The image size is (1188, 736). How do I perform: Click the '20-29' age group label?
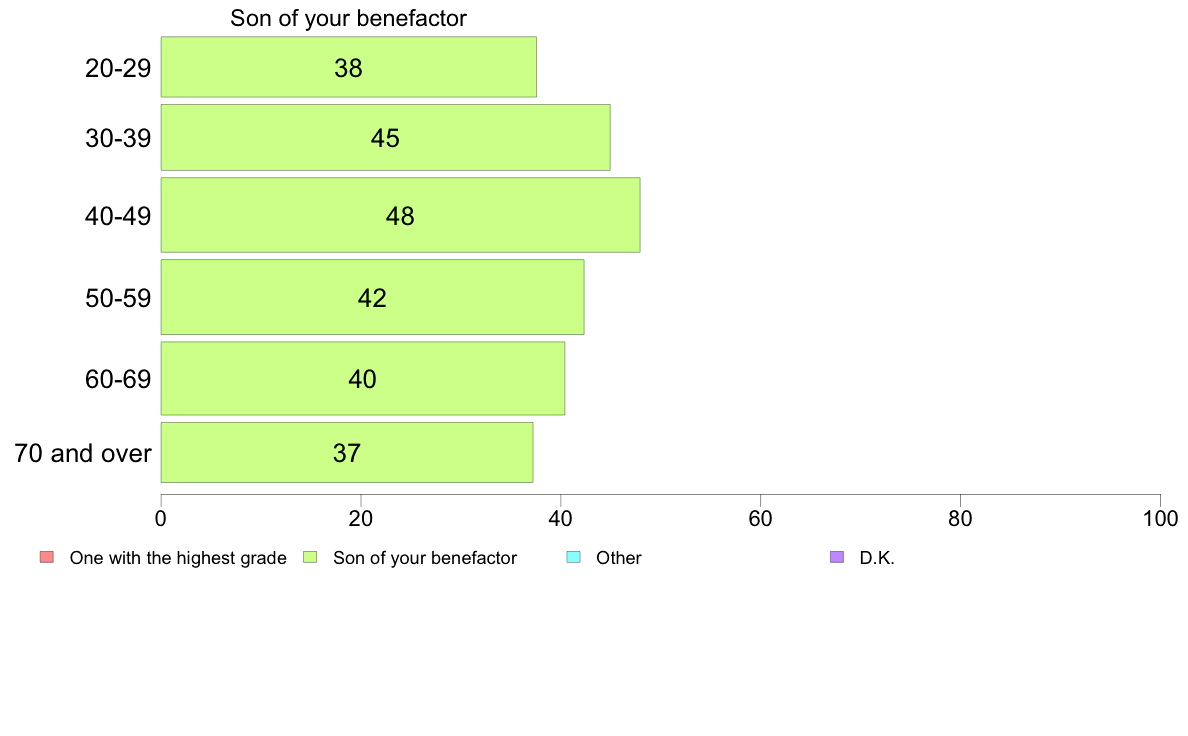tap(118, 68)
